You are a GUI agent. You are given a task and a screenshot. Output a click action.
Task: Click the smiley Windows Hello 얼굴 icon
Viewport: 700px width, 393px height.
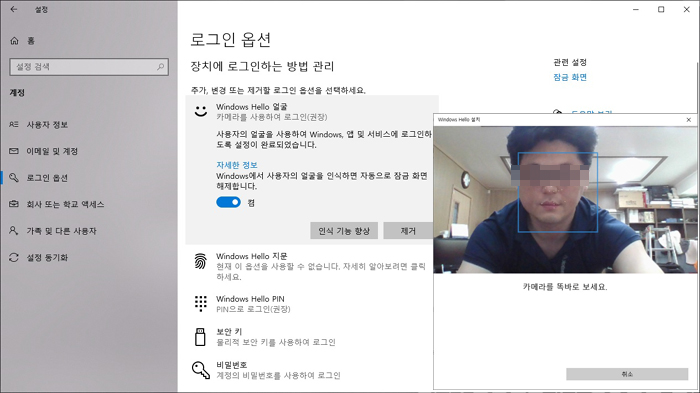(201, 111)
